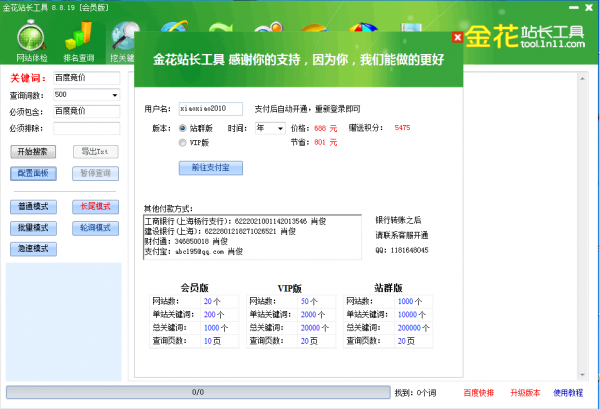Open the 时间 duration dropdown
The width and height of the screenshot is (600, 409).
pos(270,128)
